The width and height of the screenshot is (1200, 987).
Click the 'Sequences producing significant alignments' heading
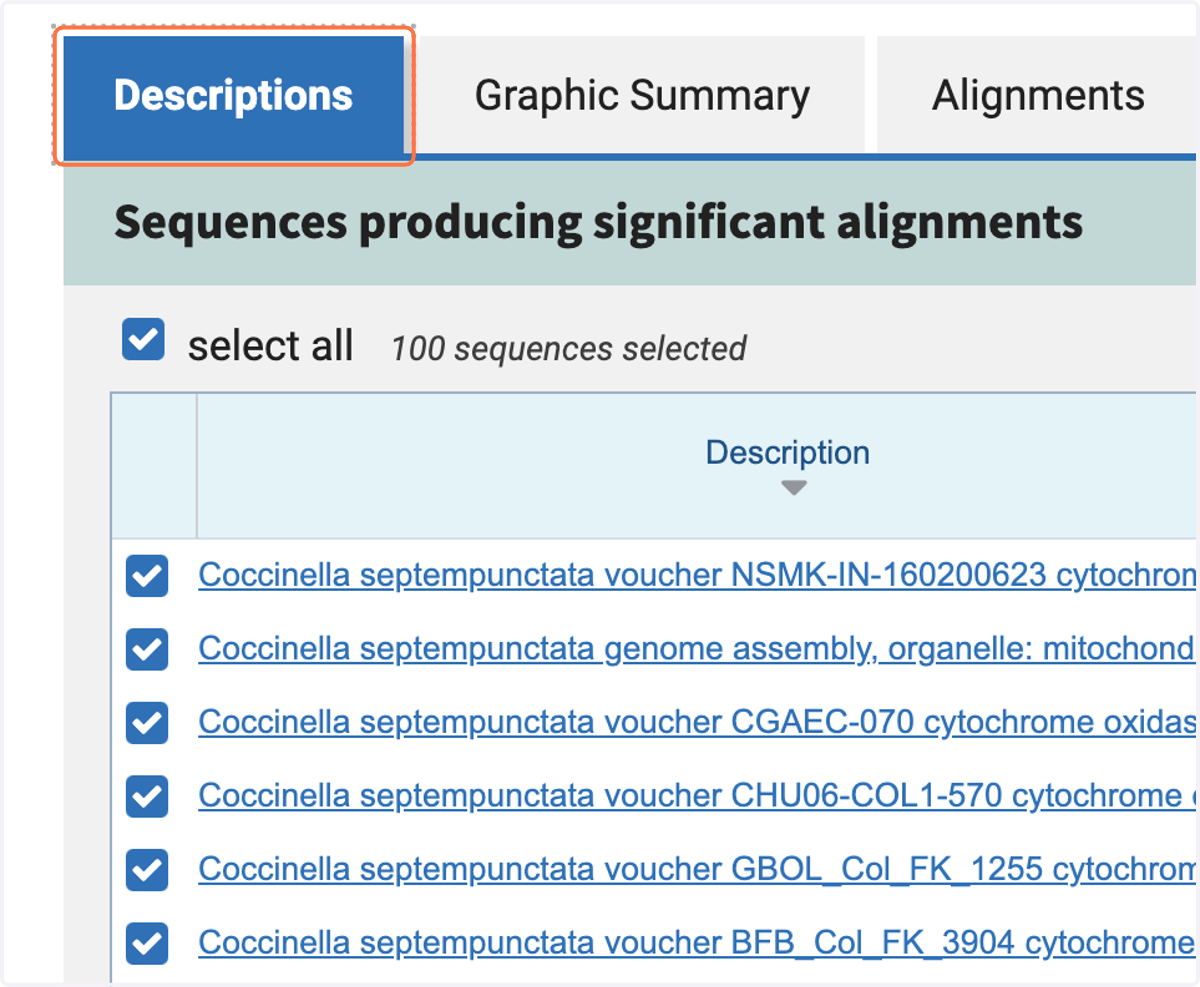pyautogui.click(x=598, y=221)
